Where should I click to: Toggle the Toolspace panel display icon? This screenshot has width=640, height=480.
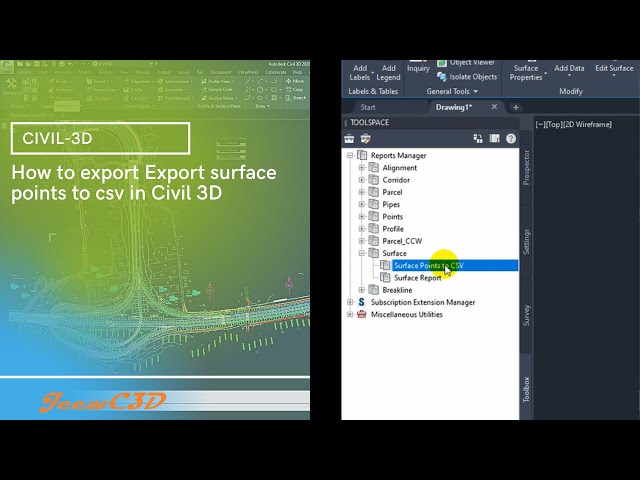click(494, 139)
